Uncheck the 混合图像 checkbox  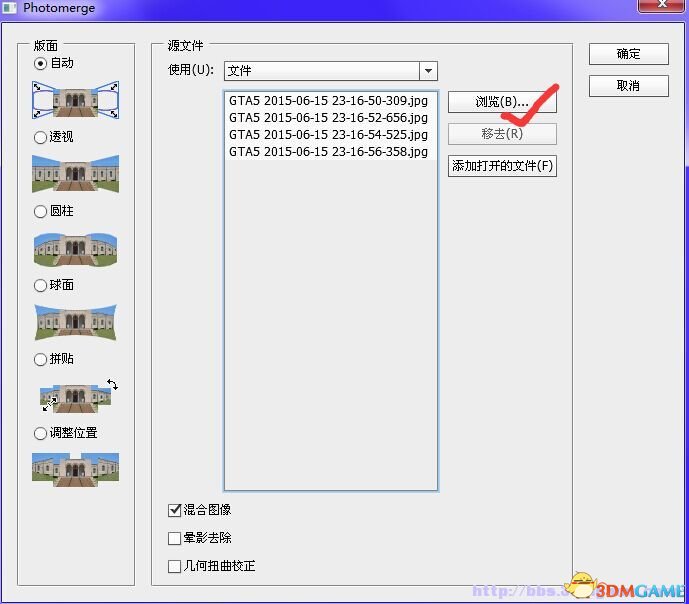[175, 511]
